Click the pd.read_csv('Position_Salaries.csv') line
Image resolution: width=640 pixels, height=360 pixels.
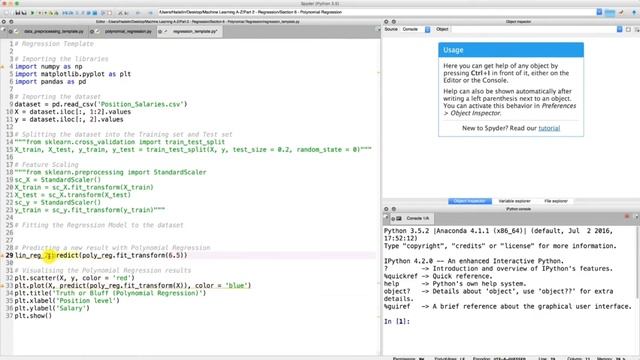point(101,104)
